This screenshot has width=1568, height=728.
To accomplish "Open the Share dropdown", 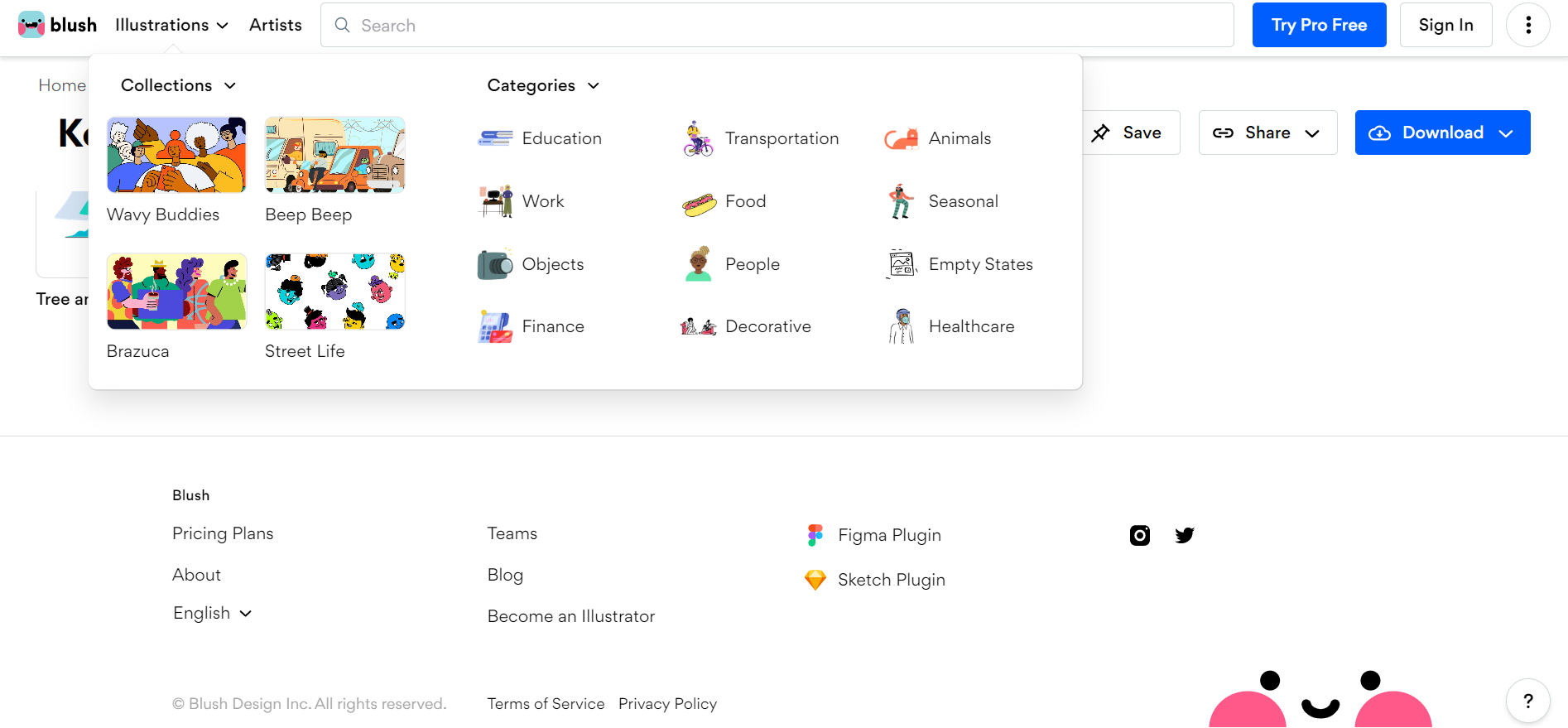I will coord(1267,133).
